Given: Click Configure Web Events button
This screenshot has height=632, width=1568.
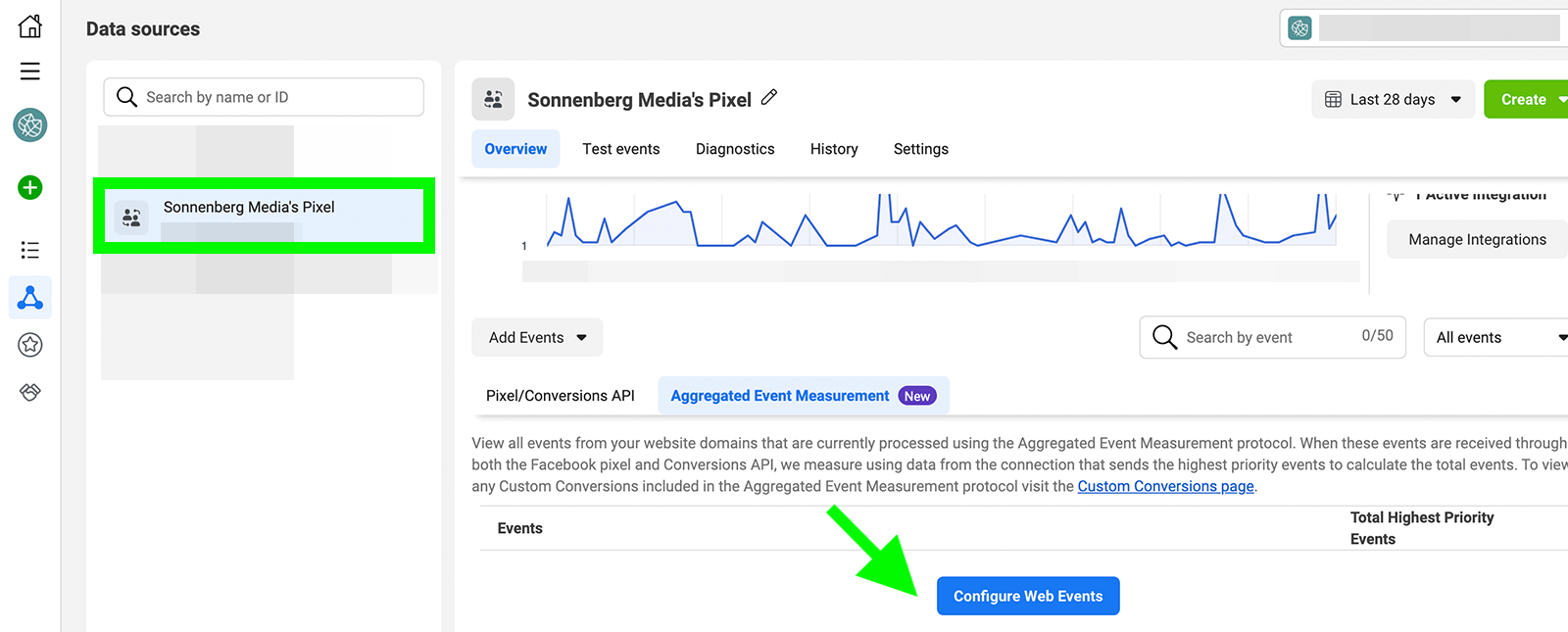Looking at the screenshot, I should 1028,596.
